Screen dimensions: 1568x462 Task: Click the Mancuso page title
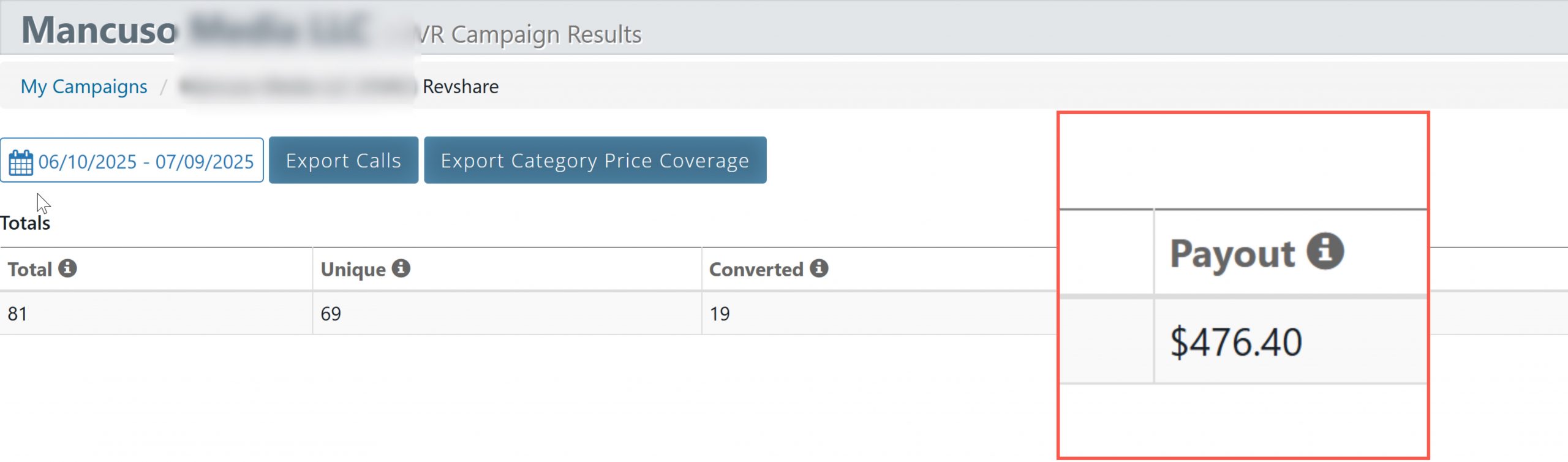99,29
